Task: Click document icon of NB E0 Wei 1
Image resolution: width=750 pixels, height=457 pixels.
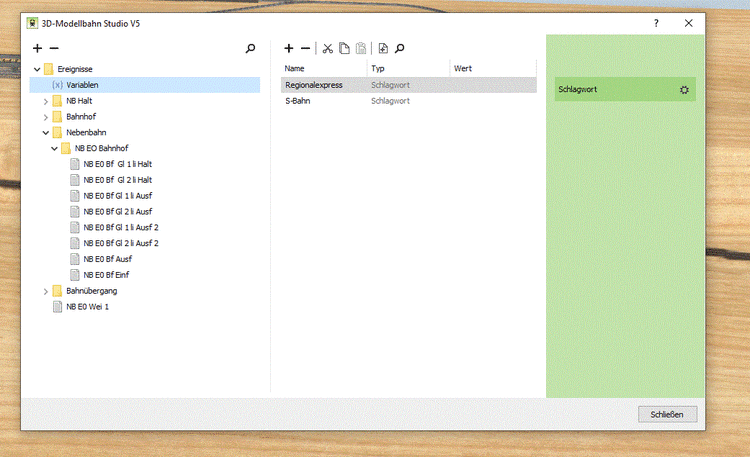Action: pyautogui.click(x=57, y=307)
